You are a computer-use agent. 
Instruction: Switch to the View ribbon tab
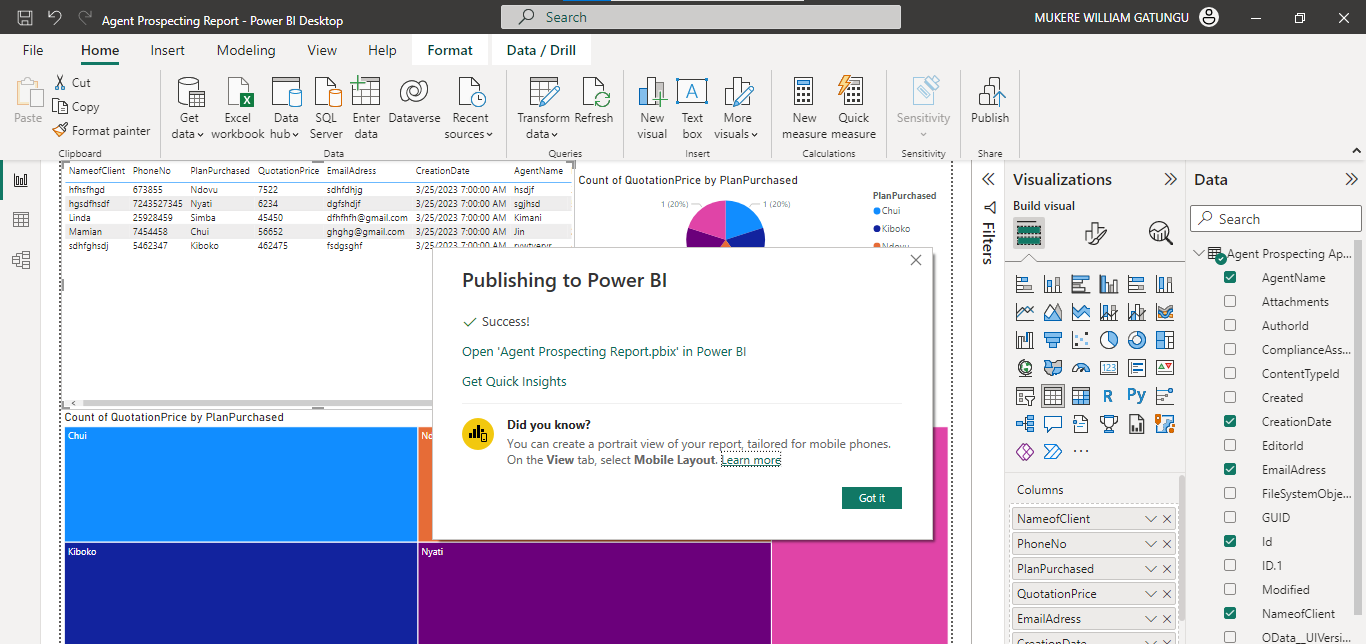click(x=322, y=50)
